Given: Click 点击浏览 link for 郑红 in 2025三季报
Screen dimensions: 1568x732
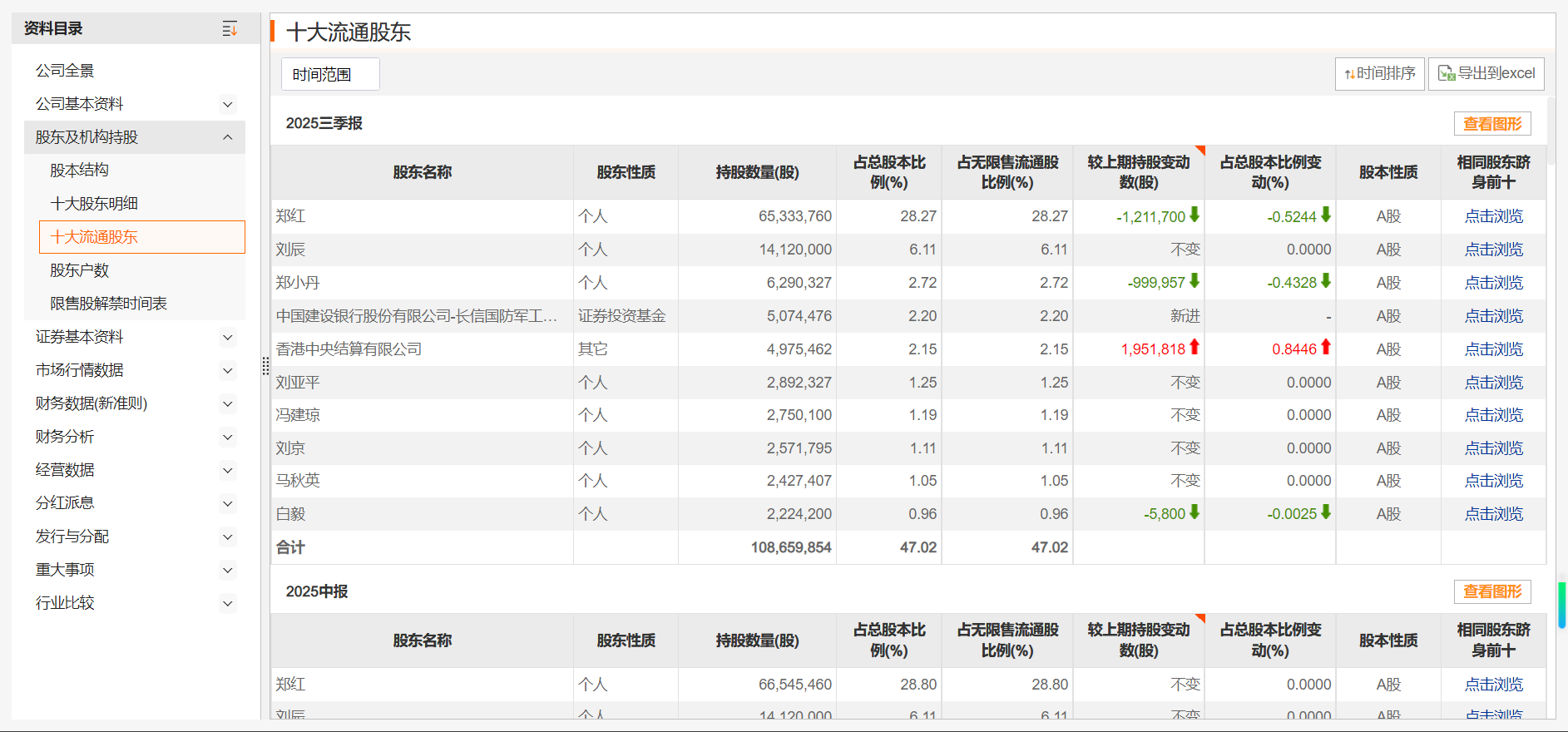Looking at the screenshot, I should click(1493, 216).
